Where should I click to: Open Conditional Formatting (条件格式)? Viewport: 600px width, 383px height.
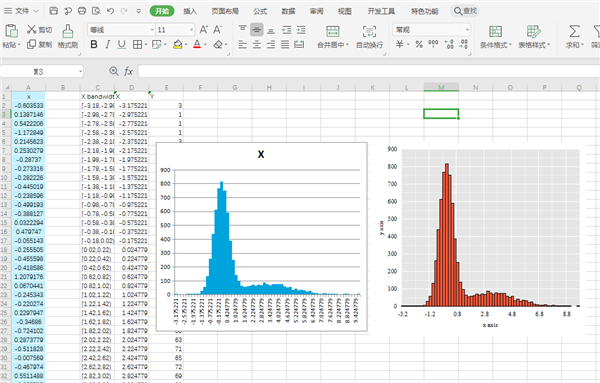496,36
